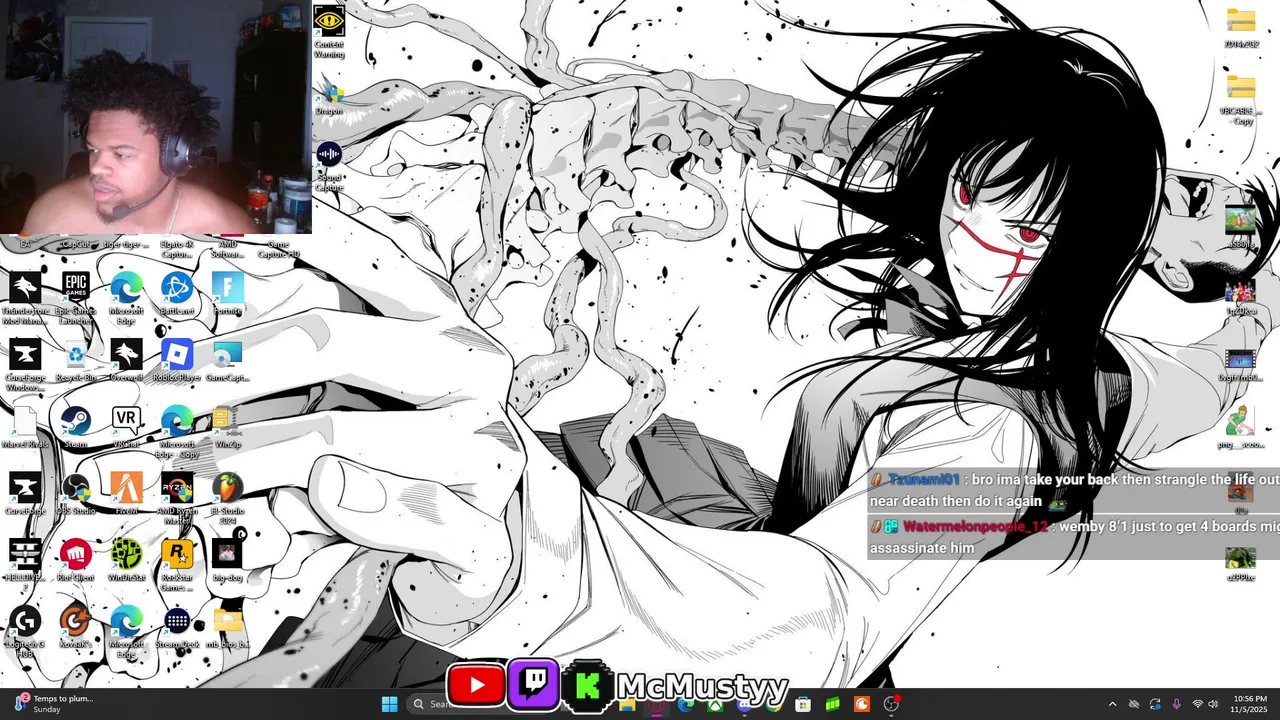Screen dimensions: 1280x720
Task: Click the Elgato 4K Capture label
Action: [x=177, y=249]
